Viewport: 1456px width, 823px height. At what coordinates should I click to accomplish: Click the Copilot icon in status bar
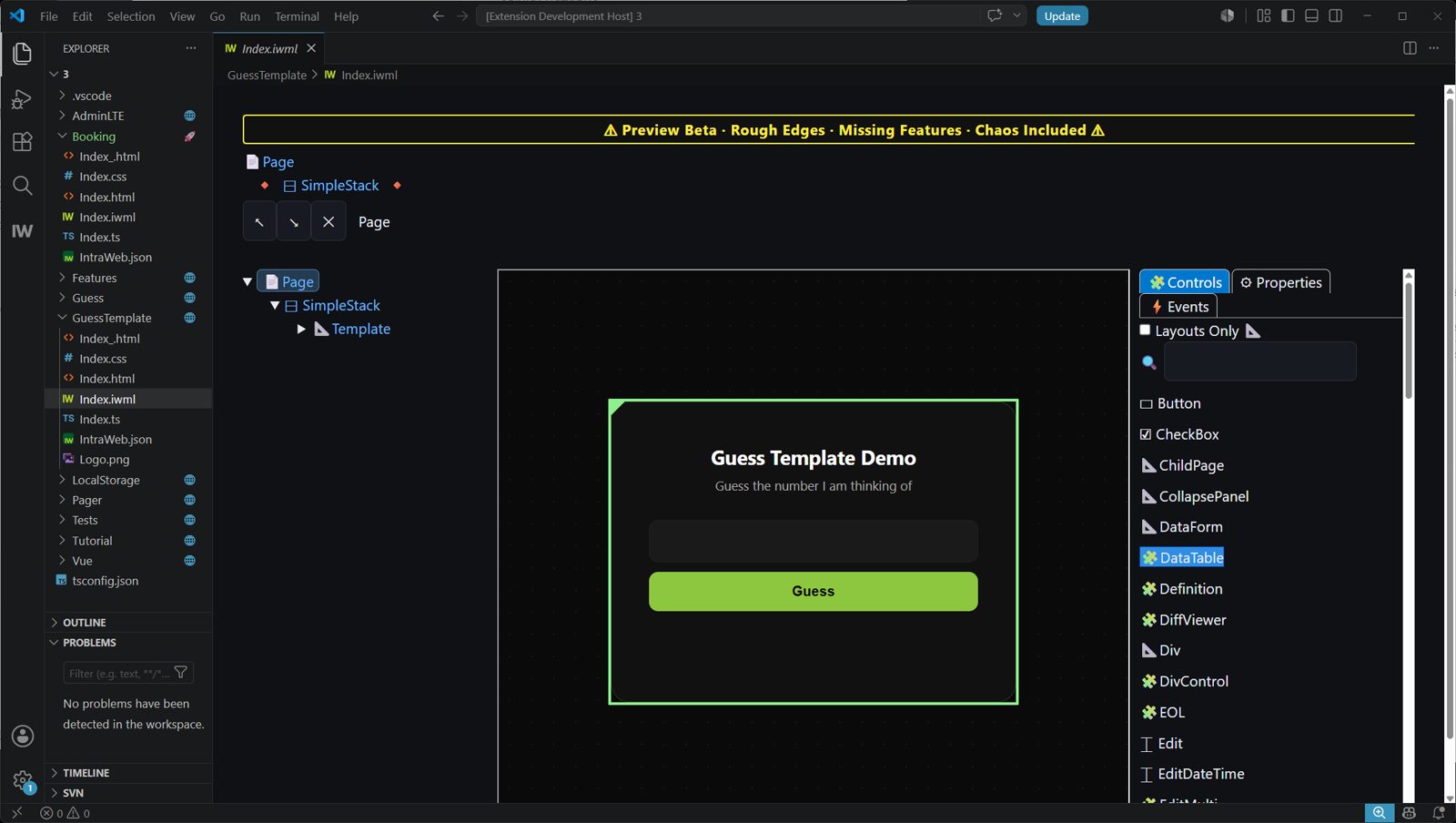(1409, 813)
